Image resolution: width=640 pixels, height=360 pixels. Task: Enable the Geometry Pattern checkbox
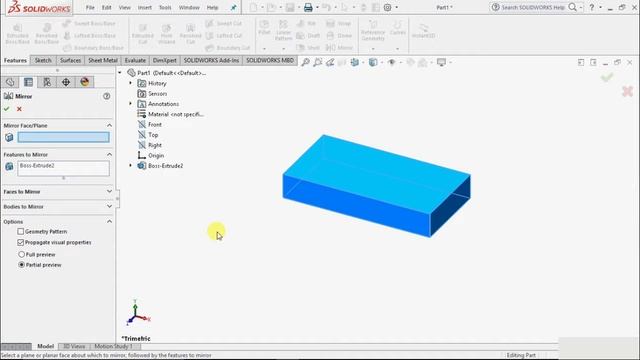click(21, 231)
